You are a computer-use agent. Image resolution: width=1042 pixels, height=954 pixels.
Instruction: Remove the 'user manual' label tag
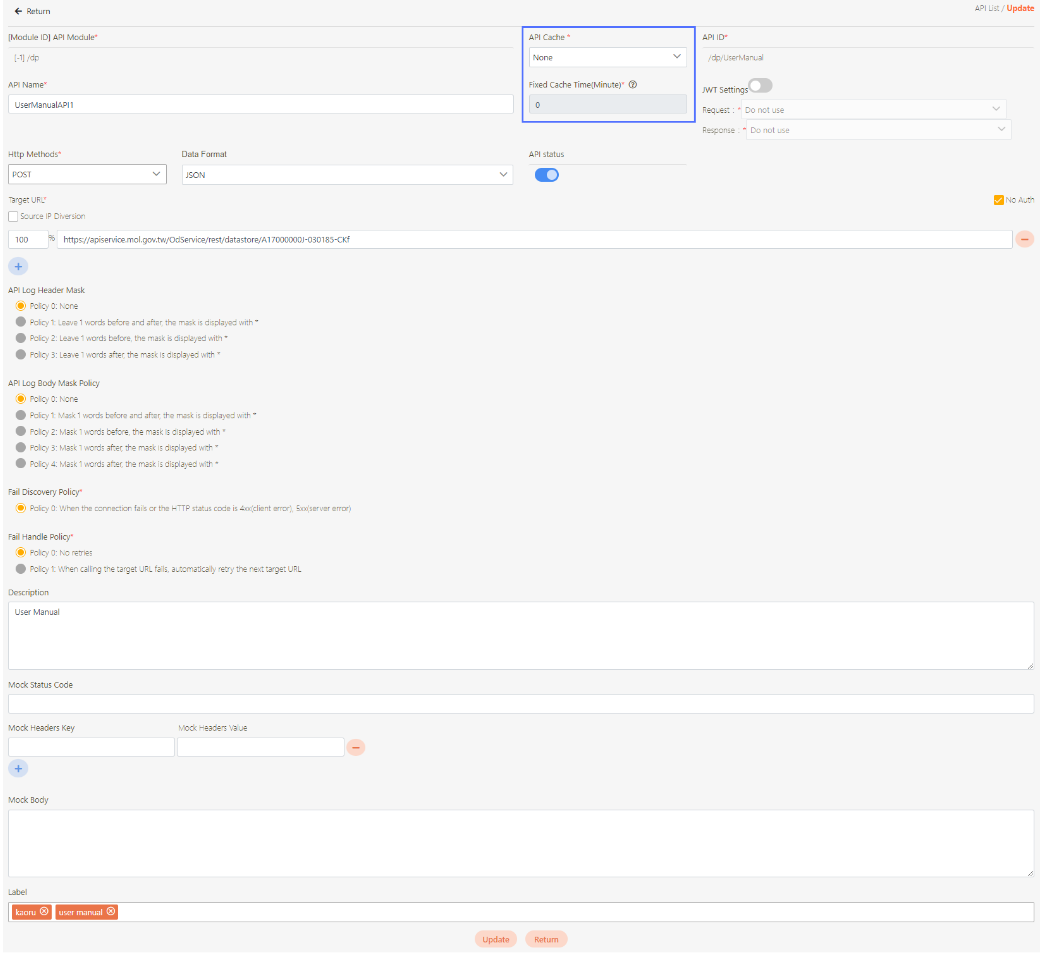tap(111, 912)
